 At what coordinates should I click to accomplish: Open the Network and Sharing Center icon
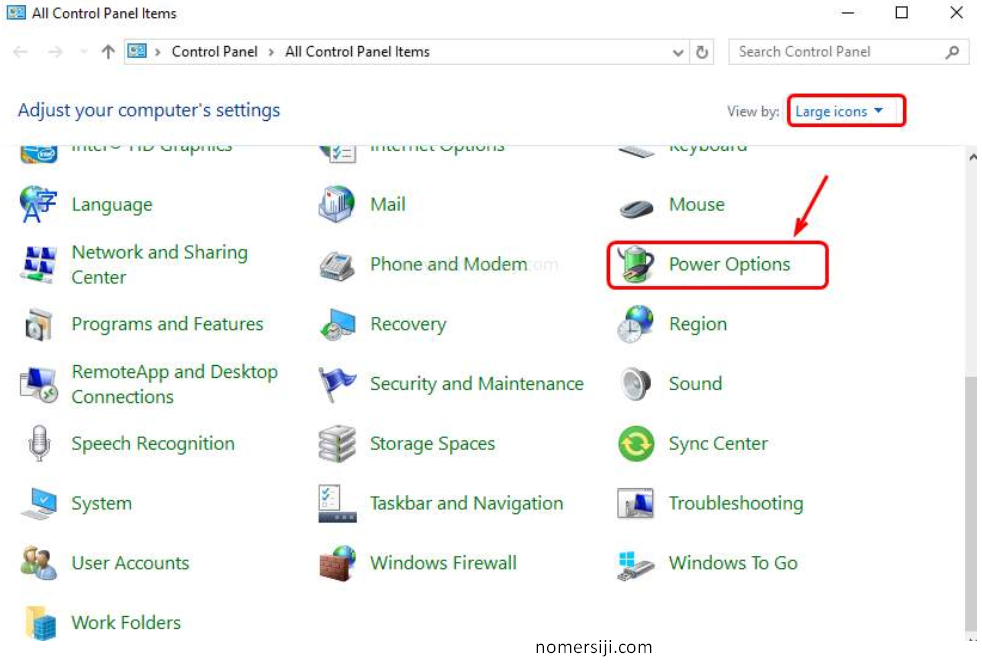[38, 264]
